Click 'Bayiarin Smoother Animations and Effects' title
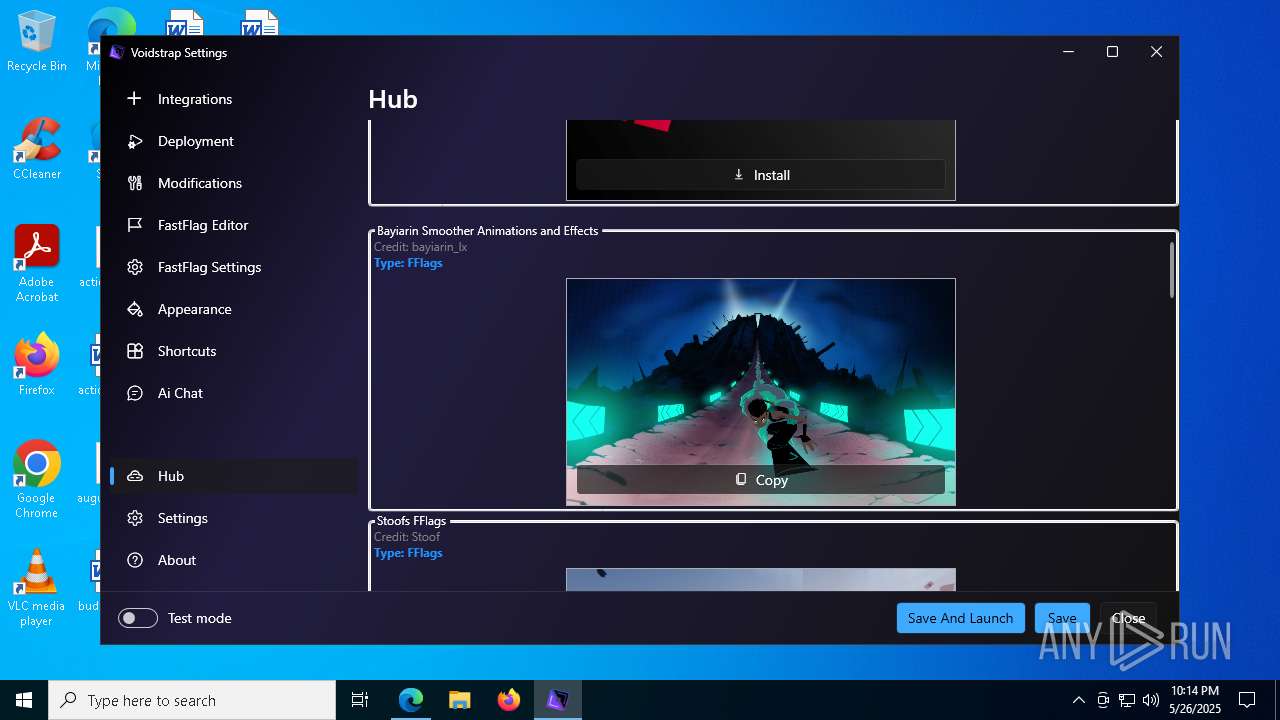Viewport: 1280px width, 720px height. coord(487,231)
